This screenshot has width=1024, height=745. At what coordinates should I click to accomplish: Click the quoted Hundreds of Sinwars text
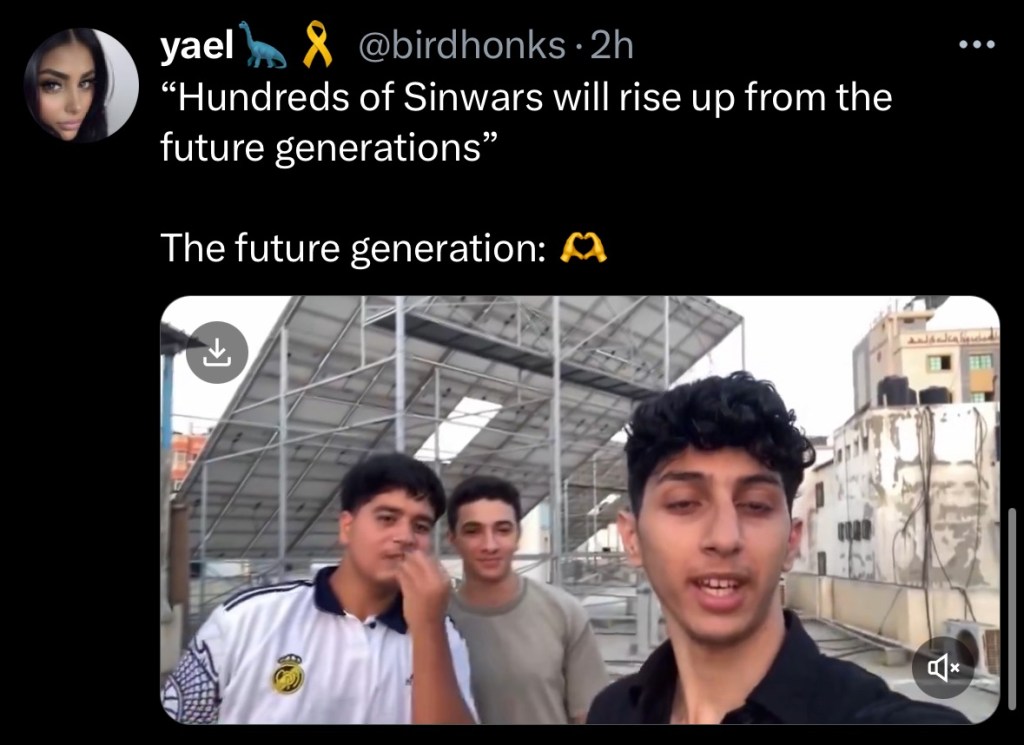526,122
